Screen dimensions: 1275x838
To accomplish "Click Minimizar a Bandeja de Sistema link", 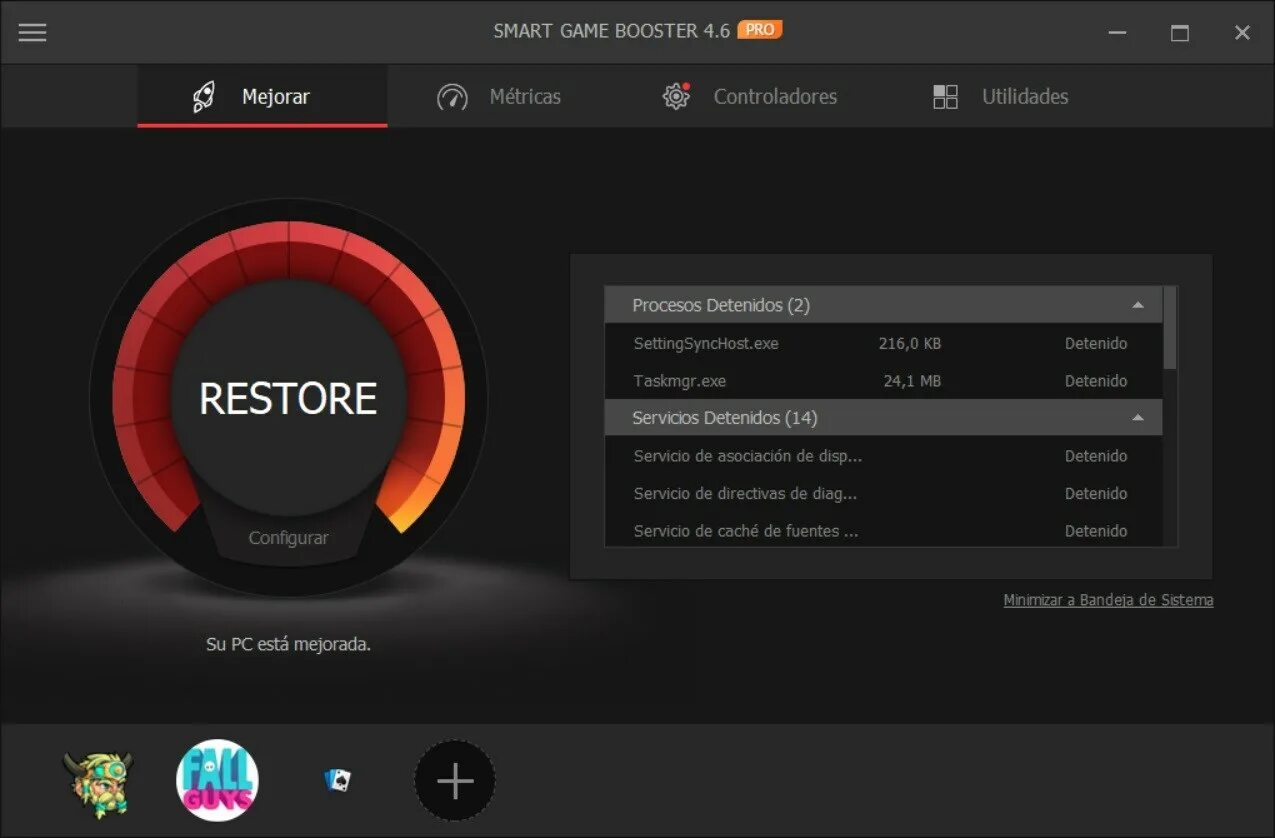I will point(1108,600).
